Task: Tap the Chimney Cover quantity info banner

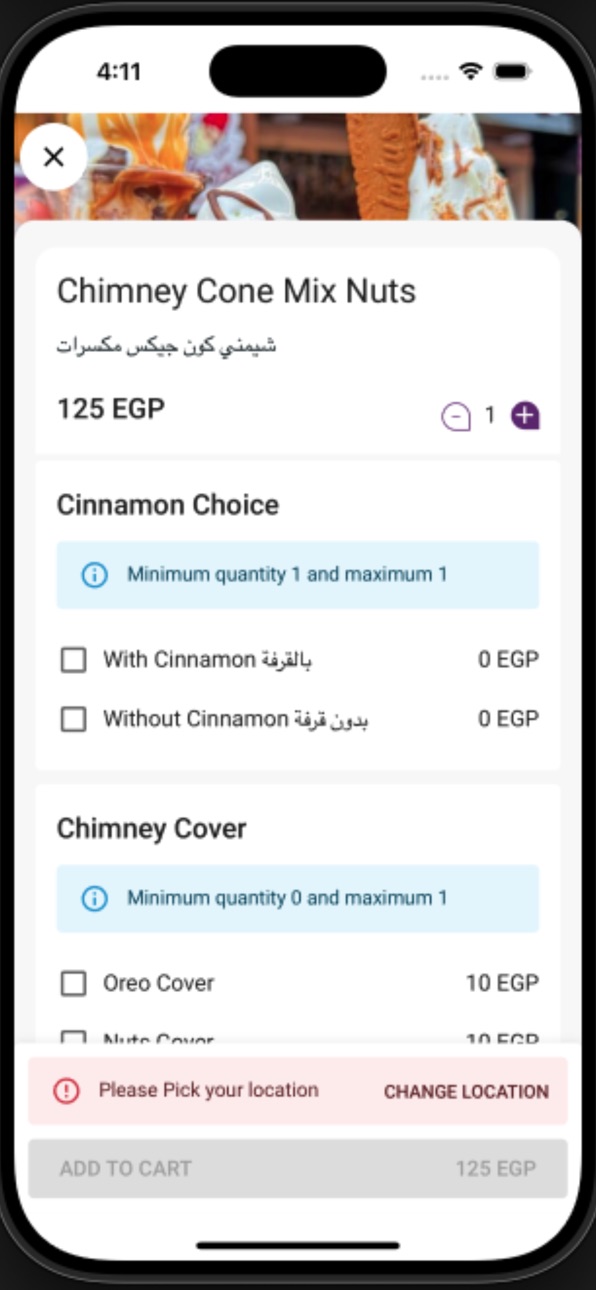Action: click(298, 898)
